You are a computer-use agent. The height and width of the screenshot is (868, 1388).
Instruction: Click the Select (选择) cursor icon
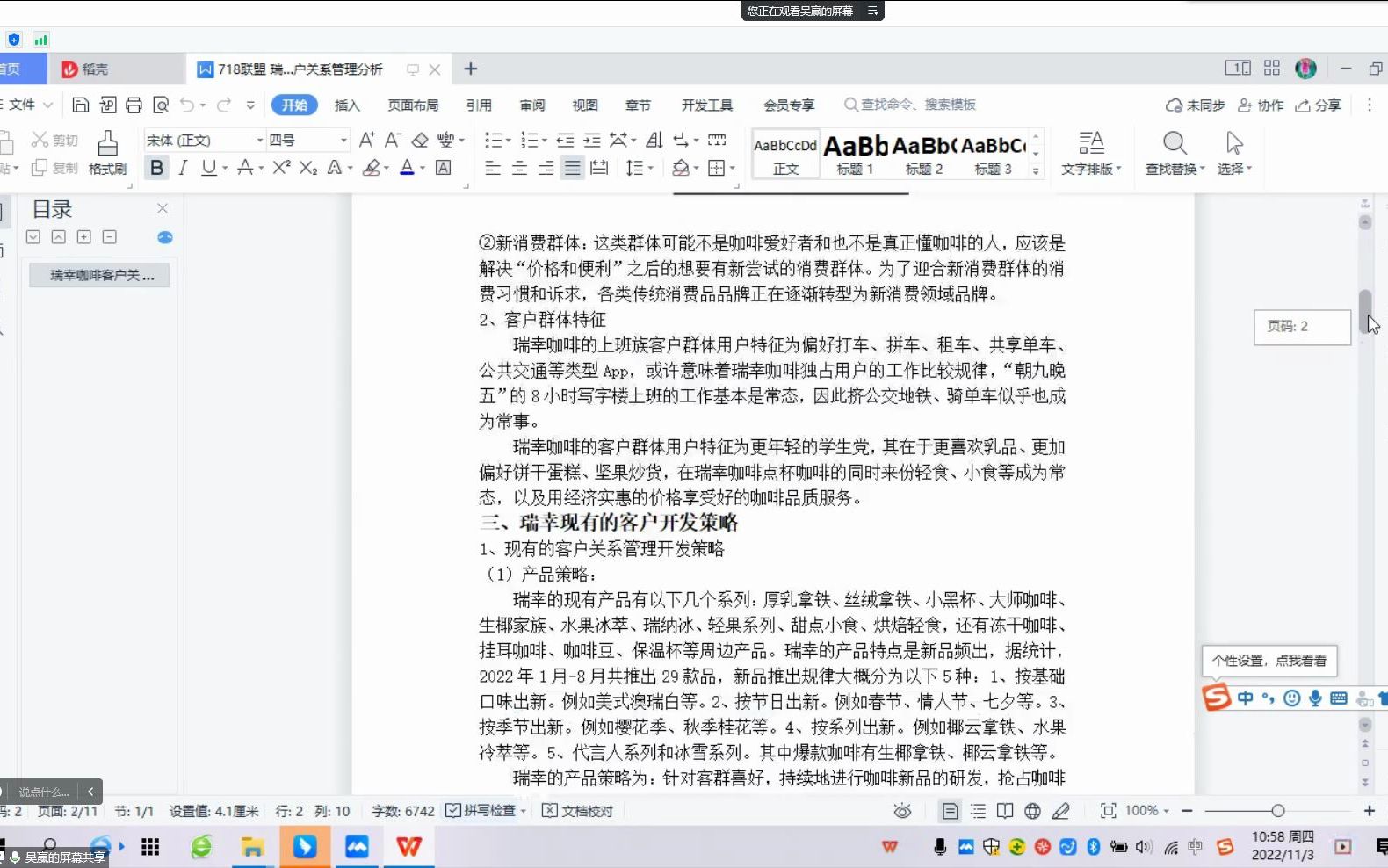point(1234,154)
